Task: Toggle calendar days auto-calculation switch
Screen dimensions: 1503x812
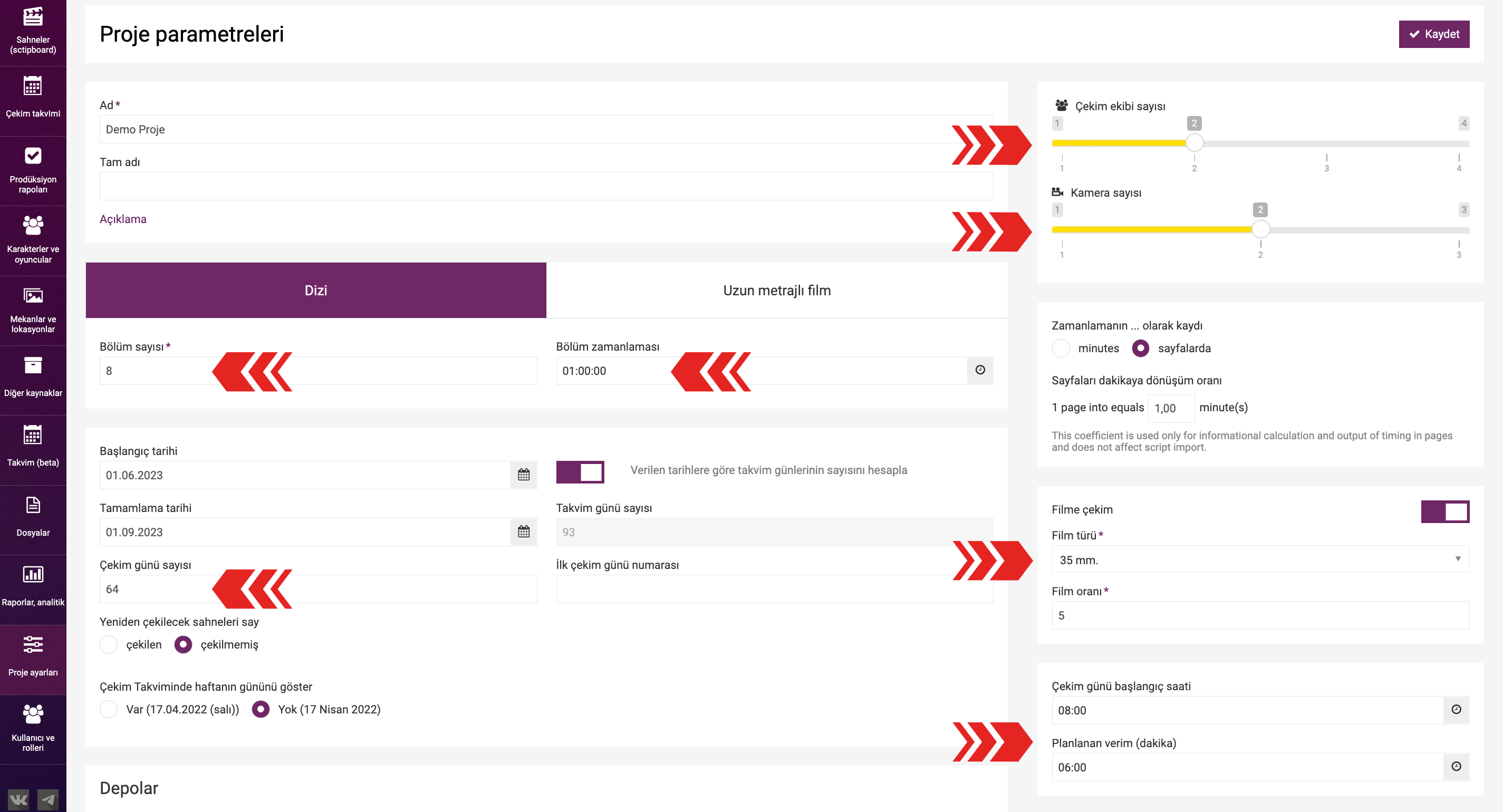Action: tap(580, 471)
